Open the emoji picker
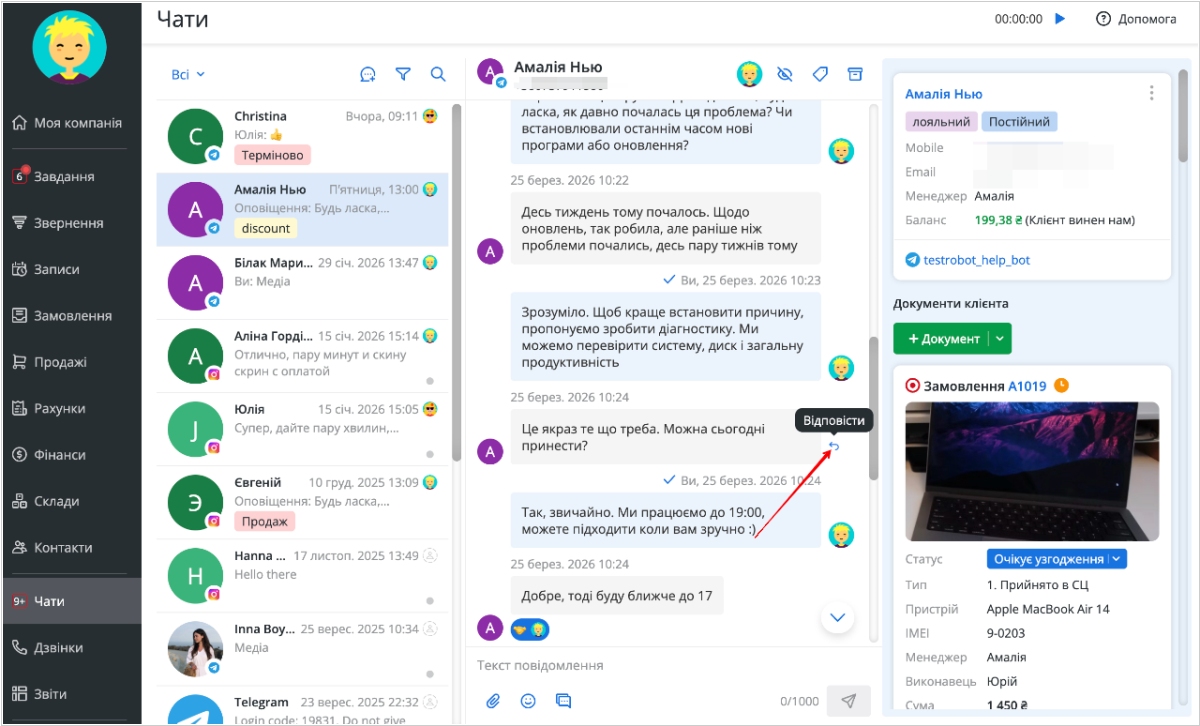The height and width of the screenshot is (726, 1200). (528, 701)
